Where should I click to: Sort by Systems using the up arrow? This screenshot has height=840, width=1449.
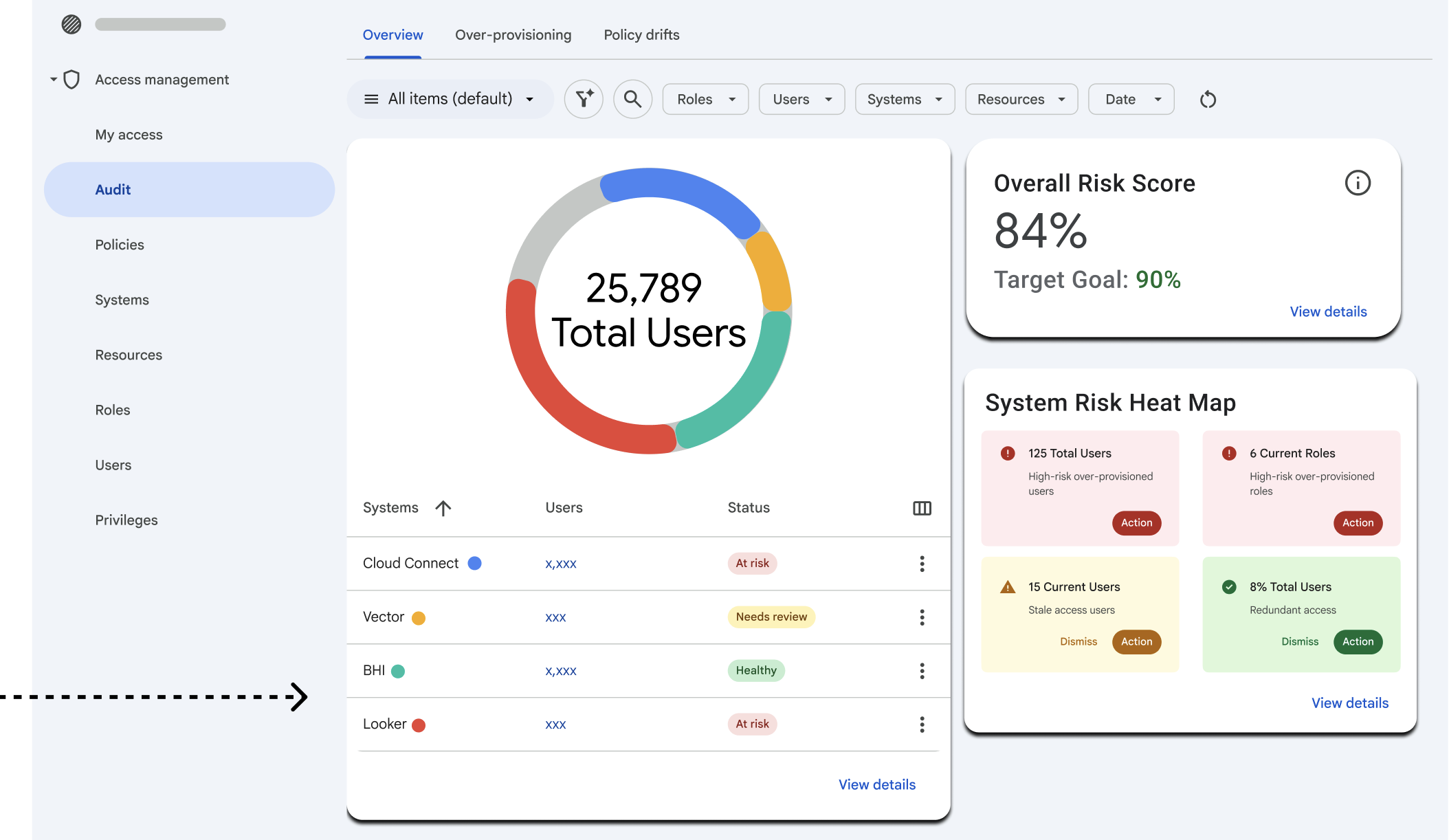(x=443, y=508)
